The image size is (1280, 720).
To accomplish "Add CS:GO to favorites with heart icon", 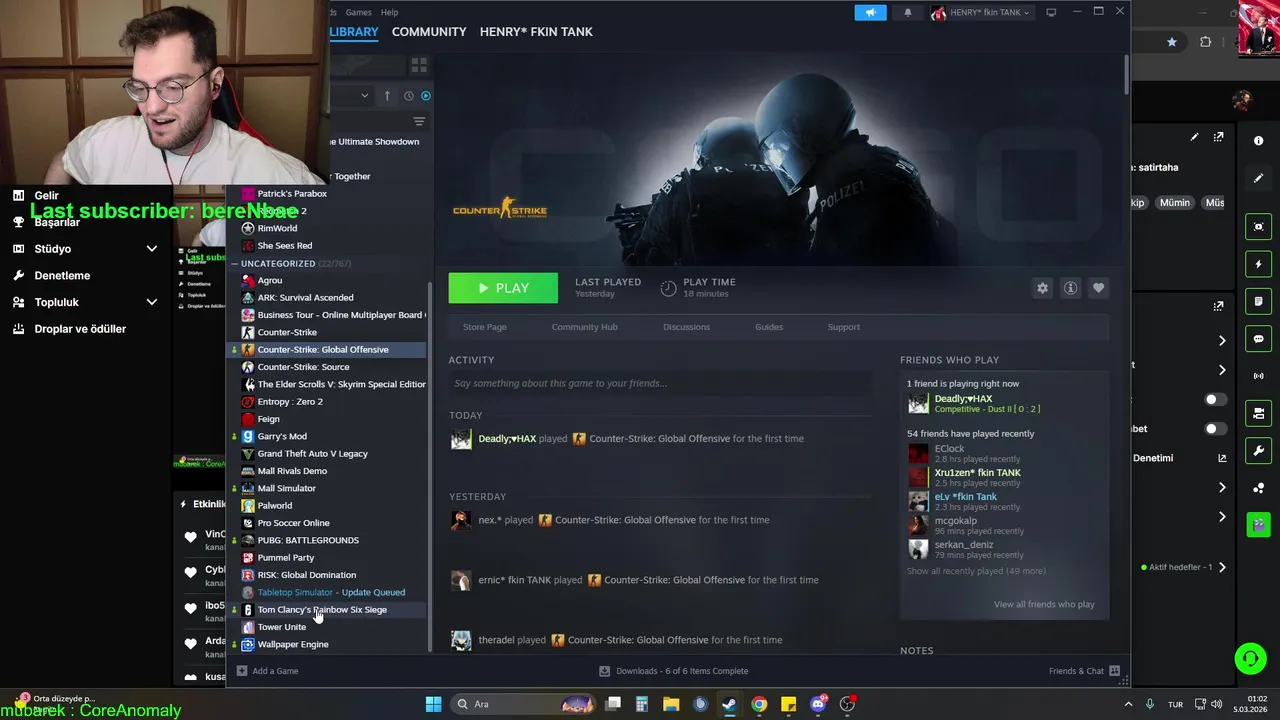I will tap(1098, 288).
